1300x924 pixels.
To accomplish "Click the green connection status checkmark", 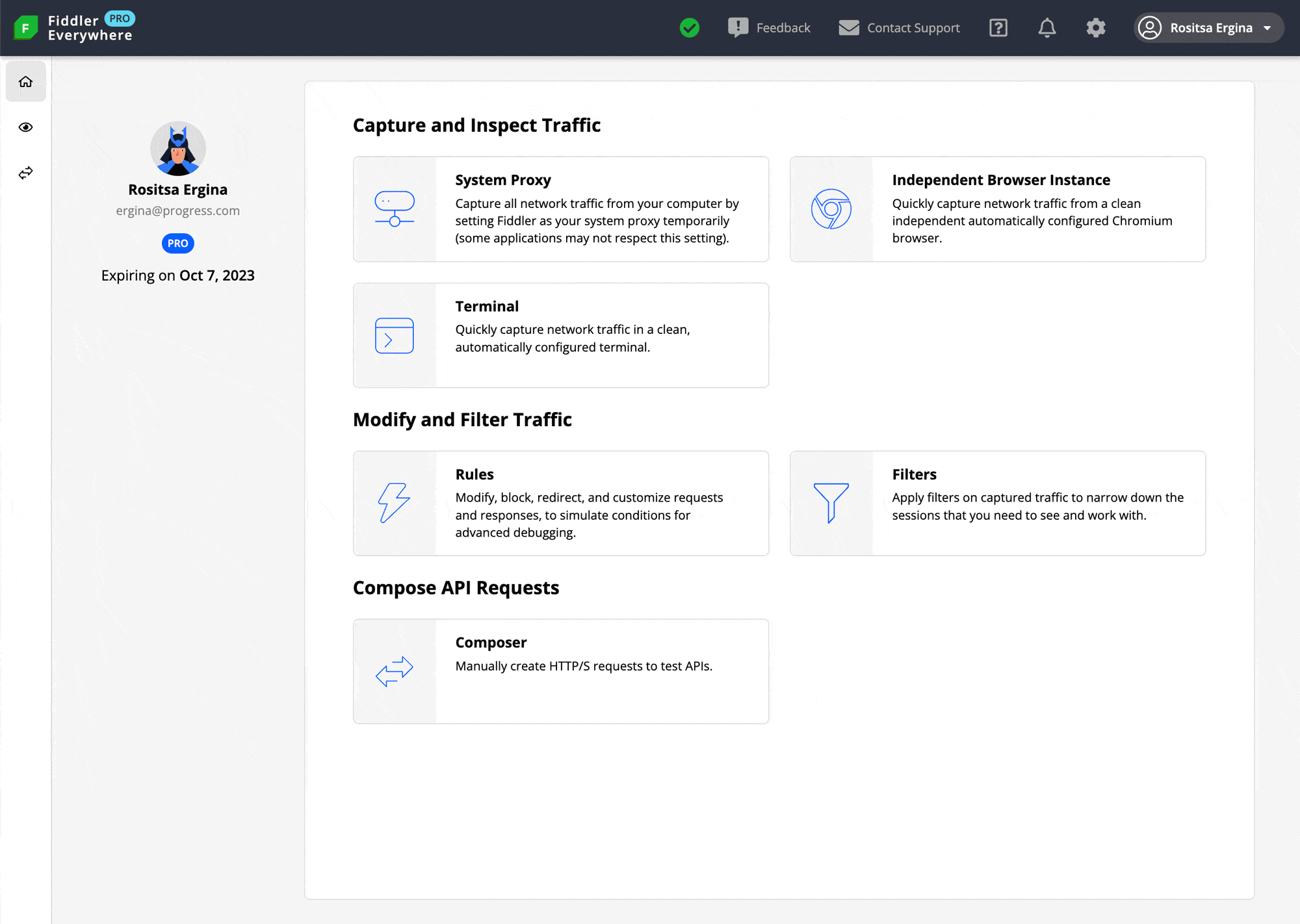I will click(x=690, y=28).
